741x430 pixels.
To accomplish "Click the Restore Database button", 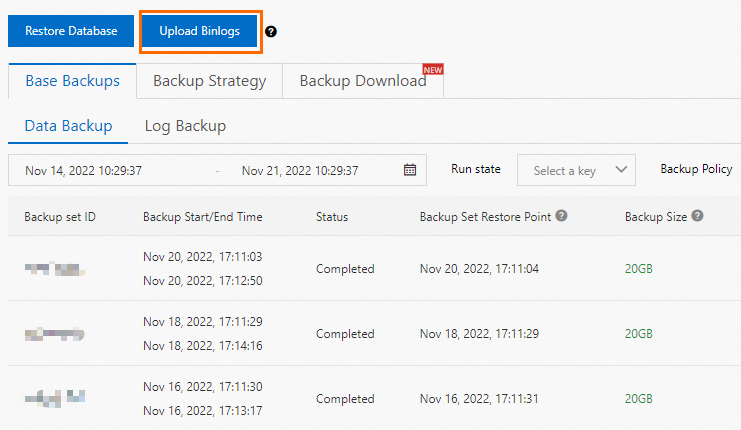I will (x=71, y=31).
